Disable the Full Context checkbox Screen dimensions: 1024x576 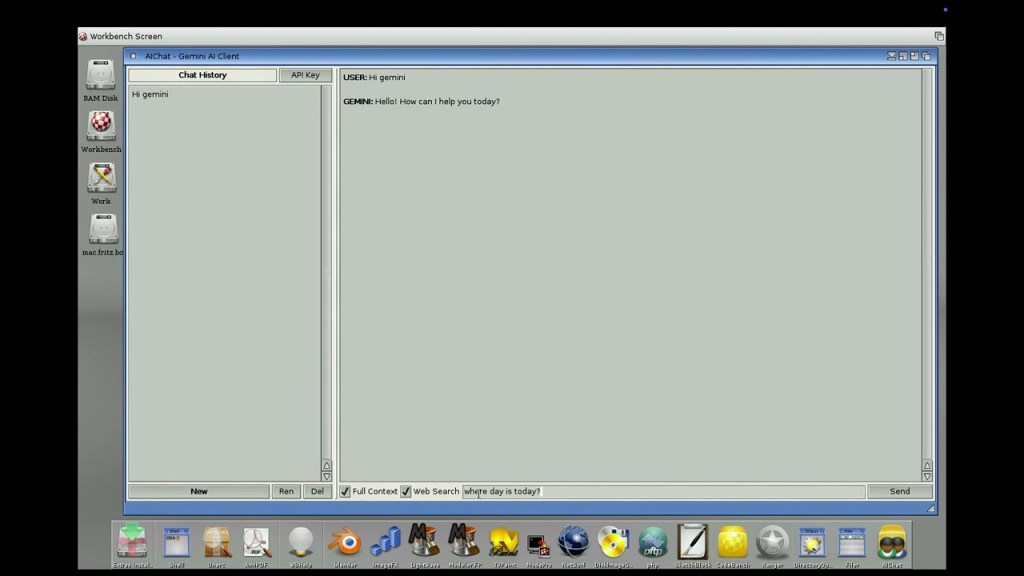345,491
